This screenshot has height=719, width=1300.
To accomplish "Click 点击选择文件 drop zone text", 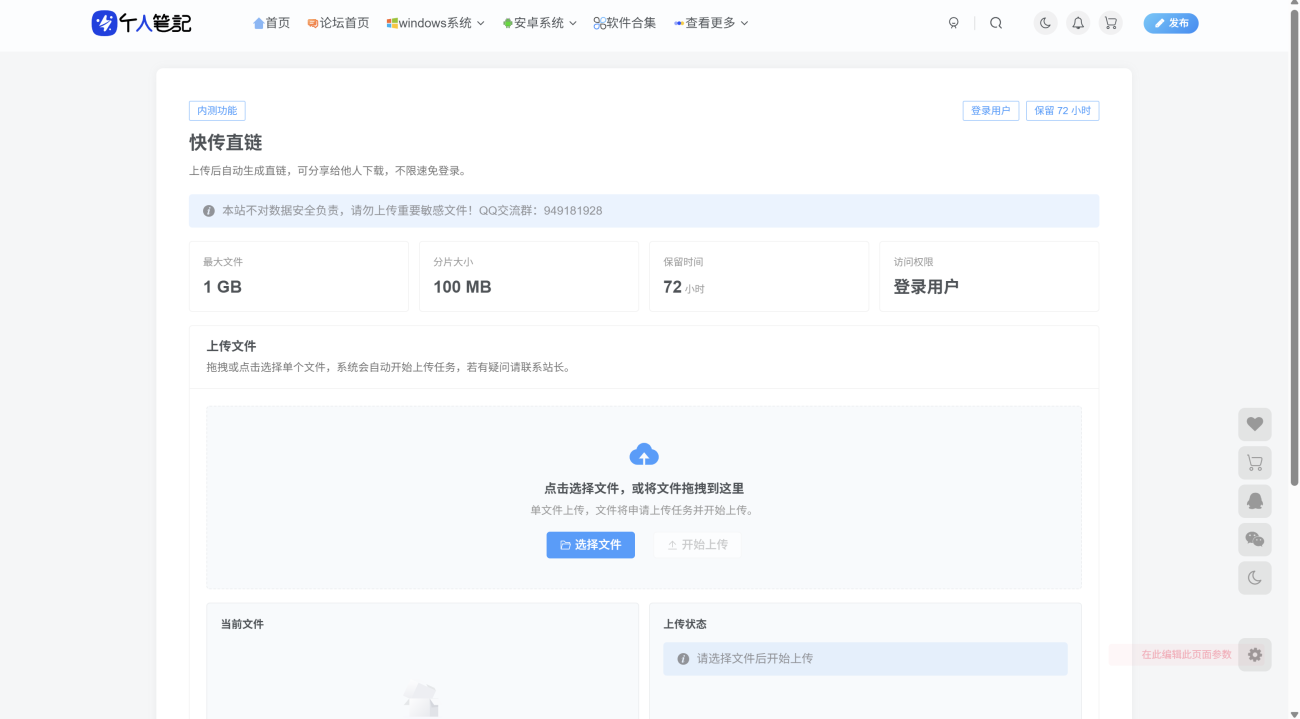I will coord(644,489).
